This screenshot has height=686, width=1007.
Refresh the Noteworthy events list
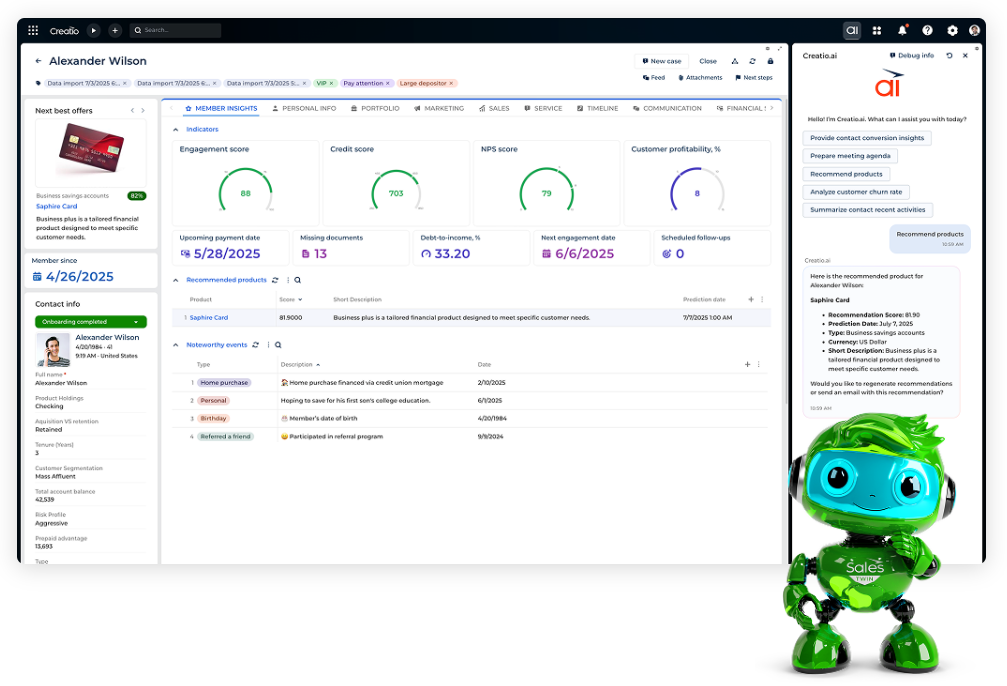256,344
